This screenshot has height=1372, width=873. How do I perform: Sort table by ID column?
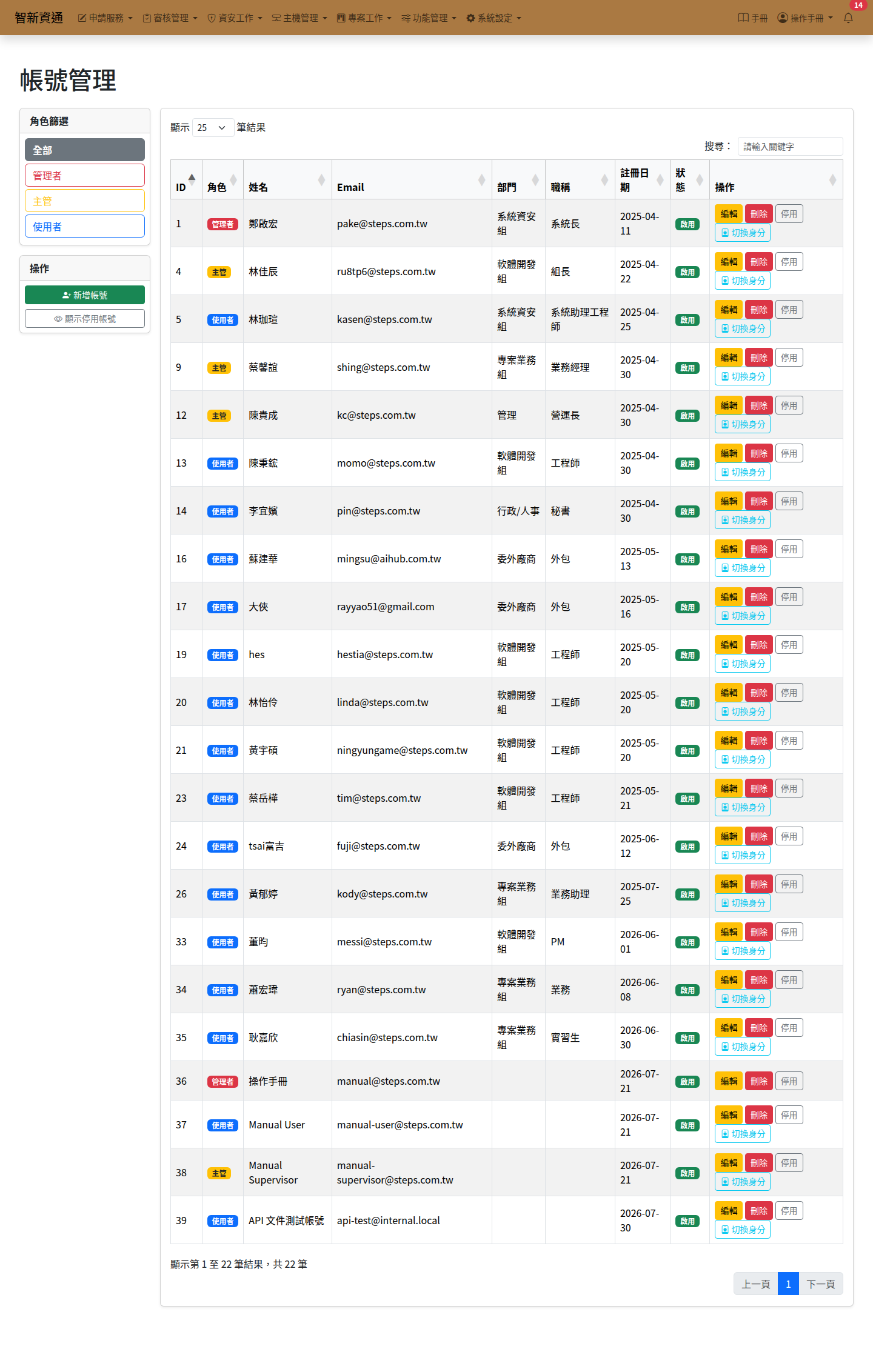point(186,180)
